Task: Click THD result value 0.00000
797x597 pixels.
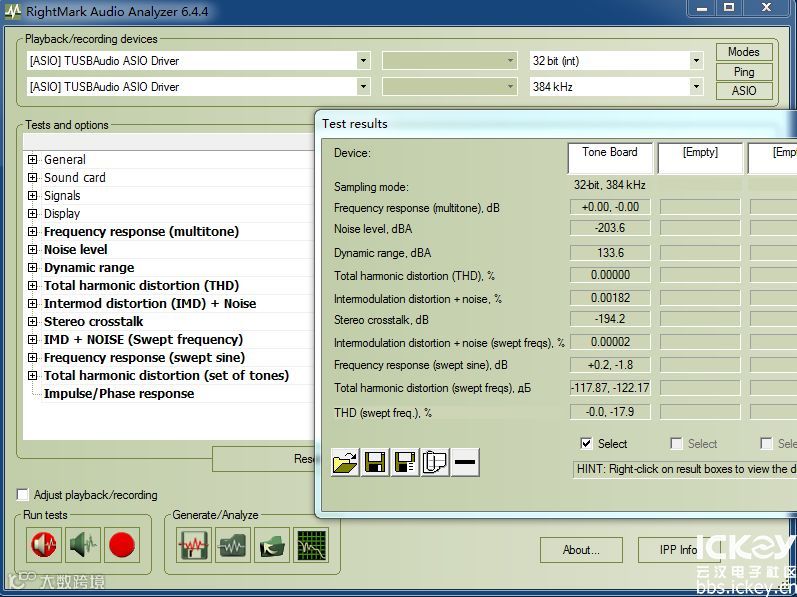Action: tap(610, 275)
